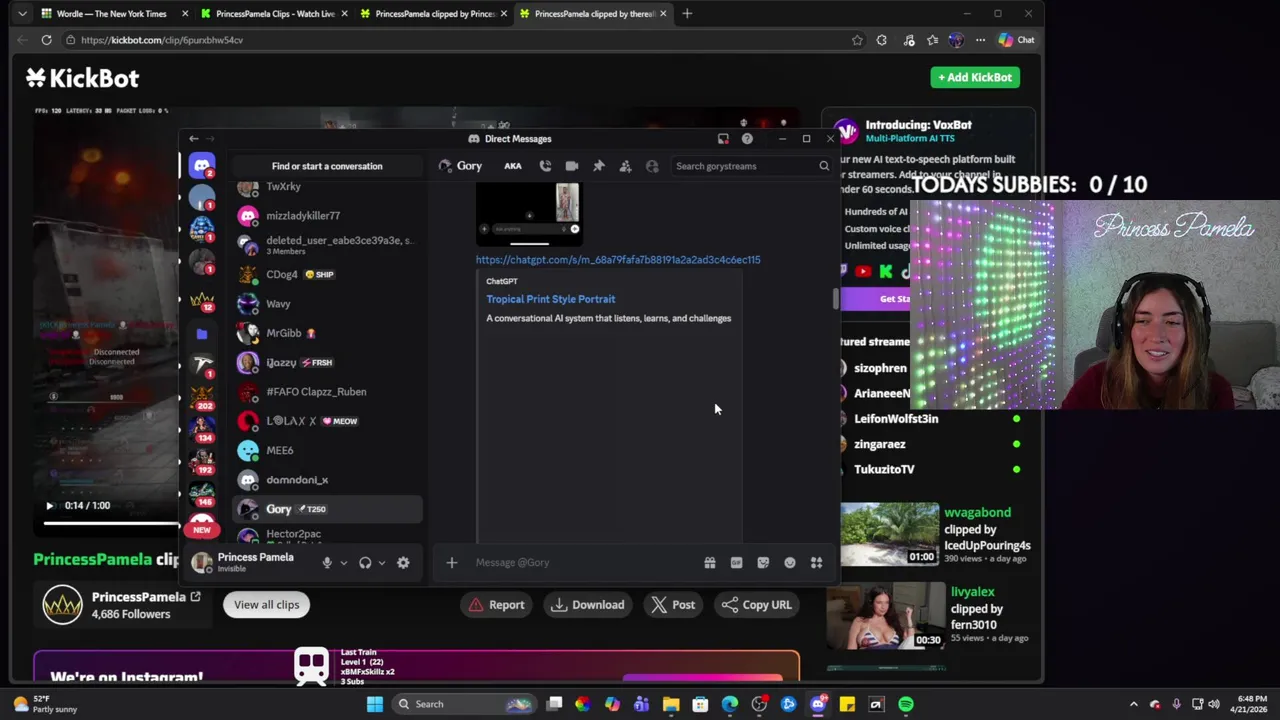Post the clip to X
This screenshot has width=1280, height=720.
tap(673, 604)
